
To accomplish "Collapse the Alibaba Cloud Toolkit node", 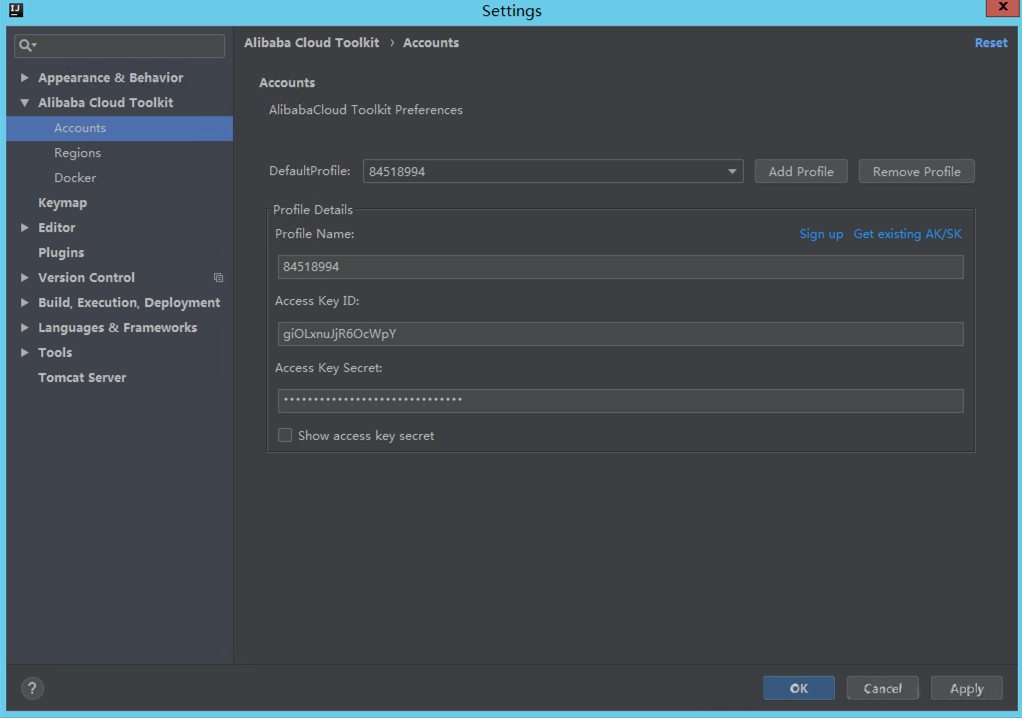I will click(x=24, y=102).
